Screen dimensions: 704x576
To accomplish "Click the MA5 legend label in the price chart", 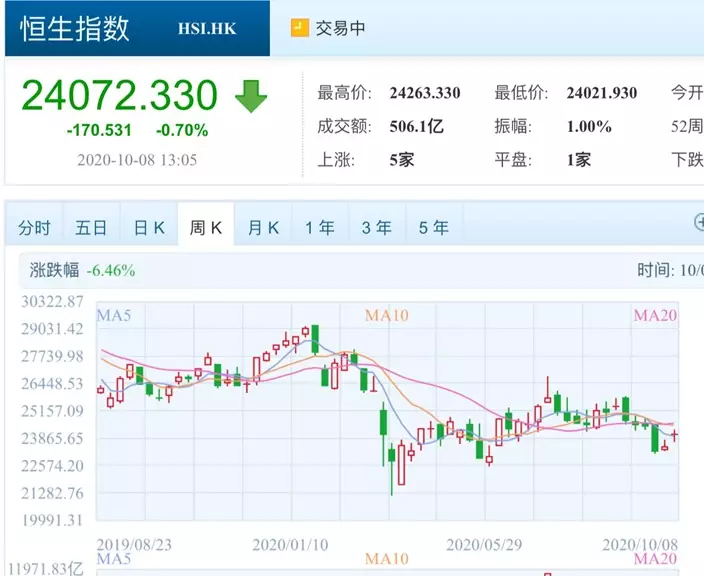I will click(x=114, y=316).
